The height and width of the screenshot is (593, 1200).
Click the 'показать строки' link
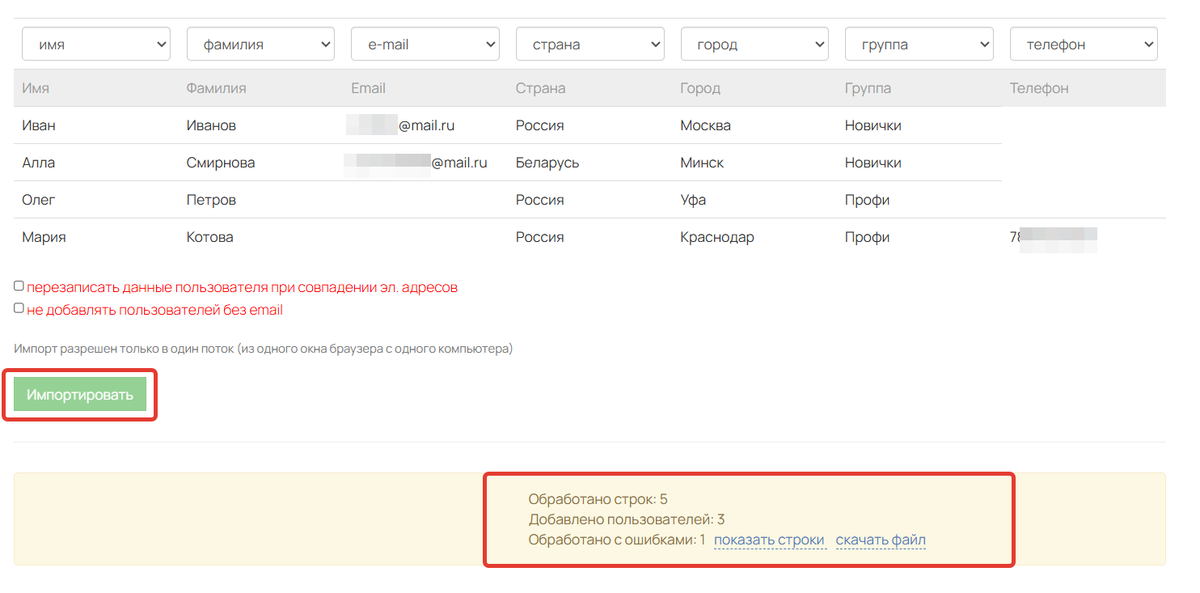pos(769,540)
